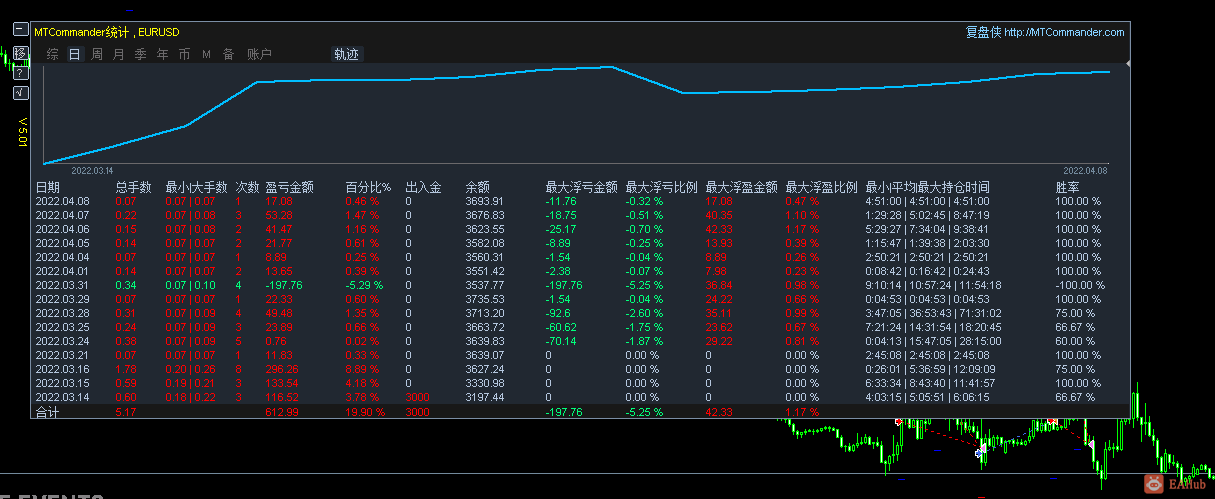
Task: Click the 最小平均最大持仓时间 column header
Action: click(928, 187)
